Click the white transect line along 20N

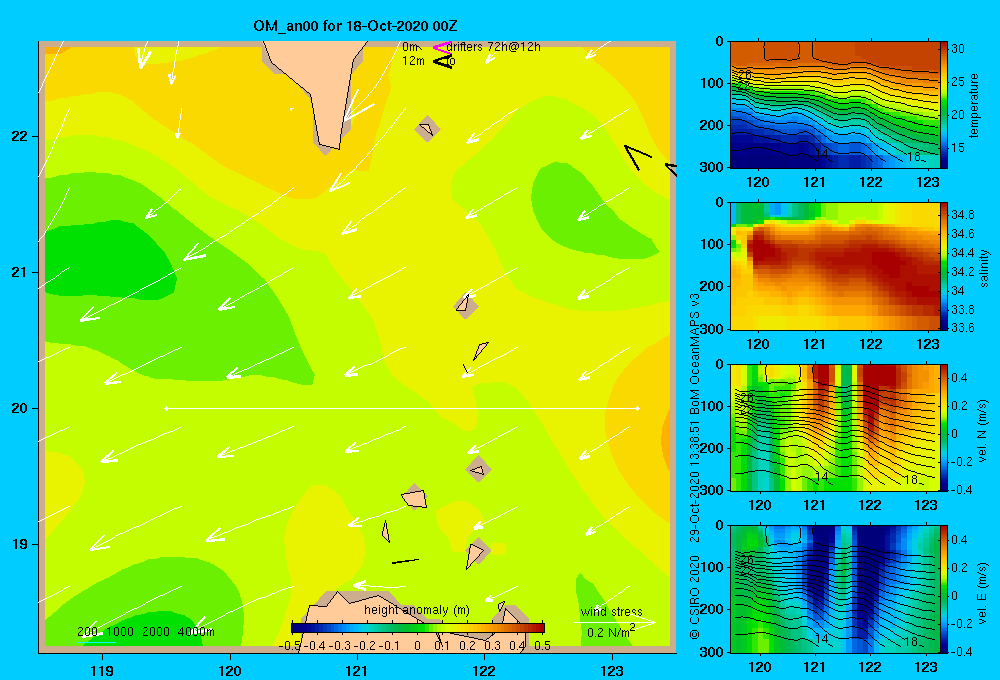402,408
